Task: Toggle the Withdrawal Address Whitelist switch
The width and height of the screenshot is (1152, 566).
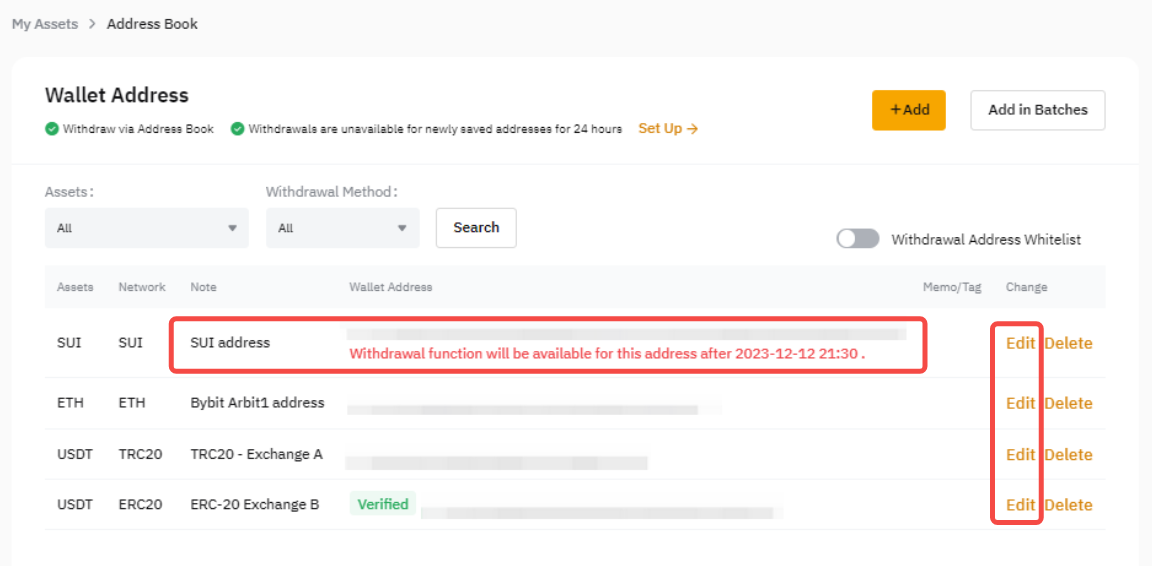Action: (858, 239)
